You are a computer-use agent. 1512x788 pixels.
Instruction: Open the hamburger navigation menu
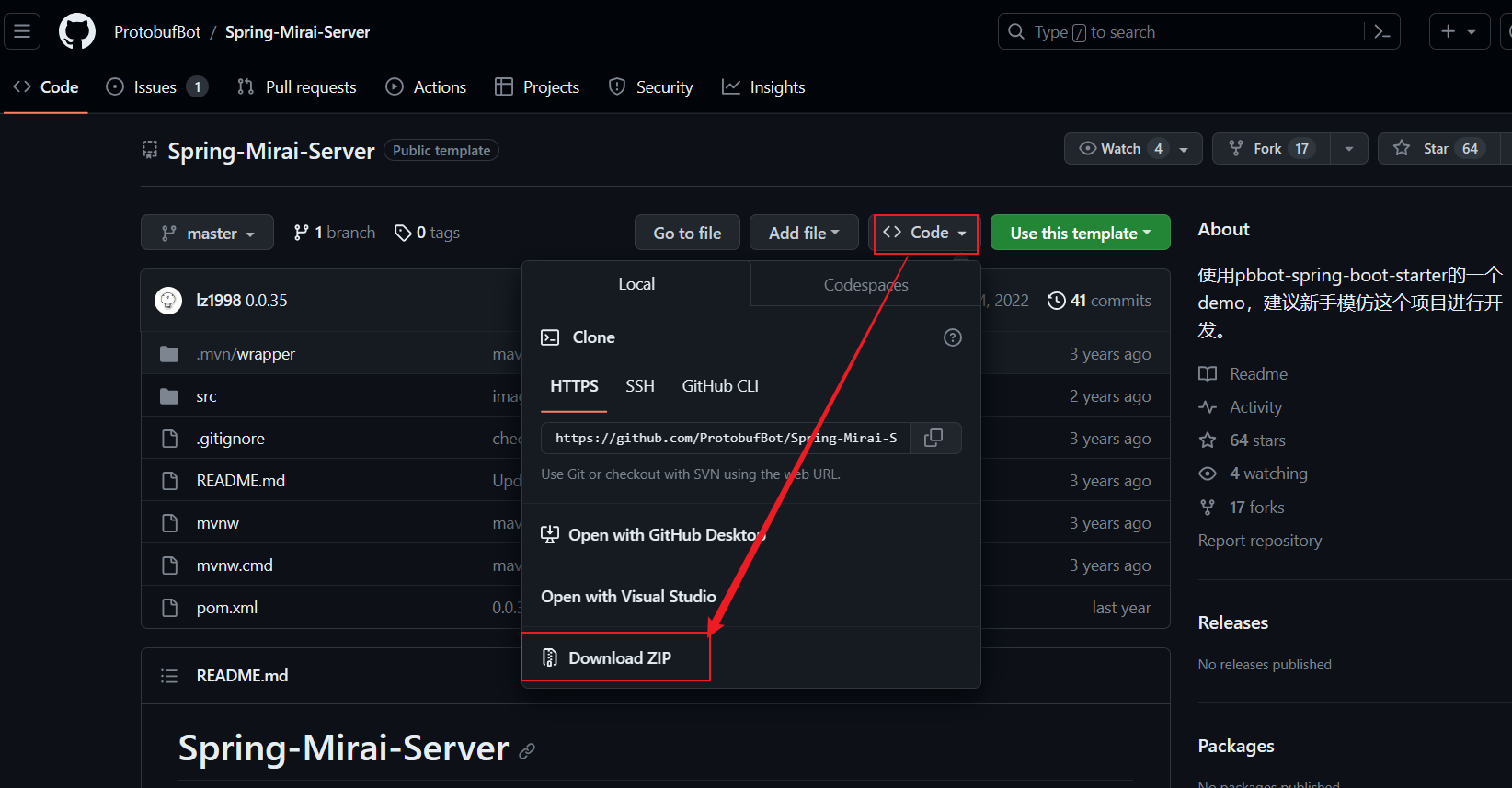(22, 31)
